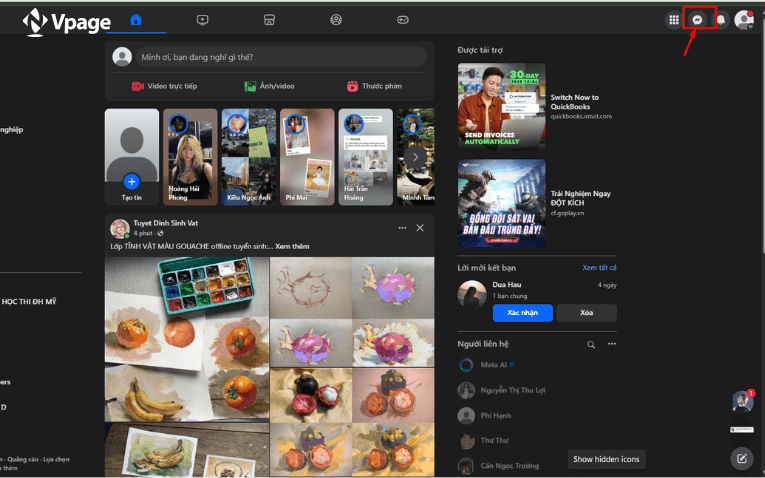Open the Groups tab icon
The height and width of the screenshot is (478, 765).
point(336,20)
